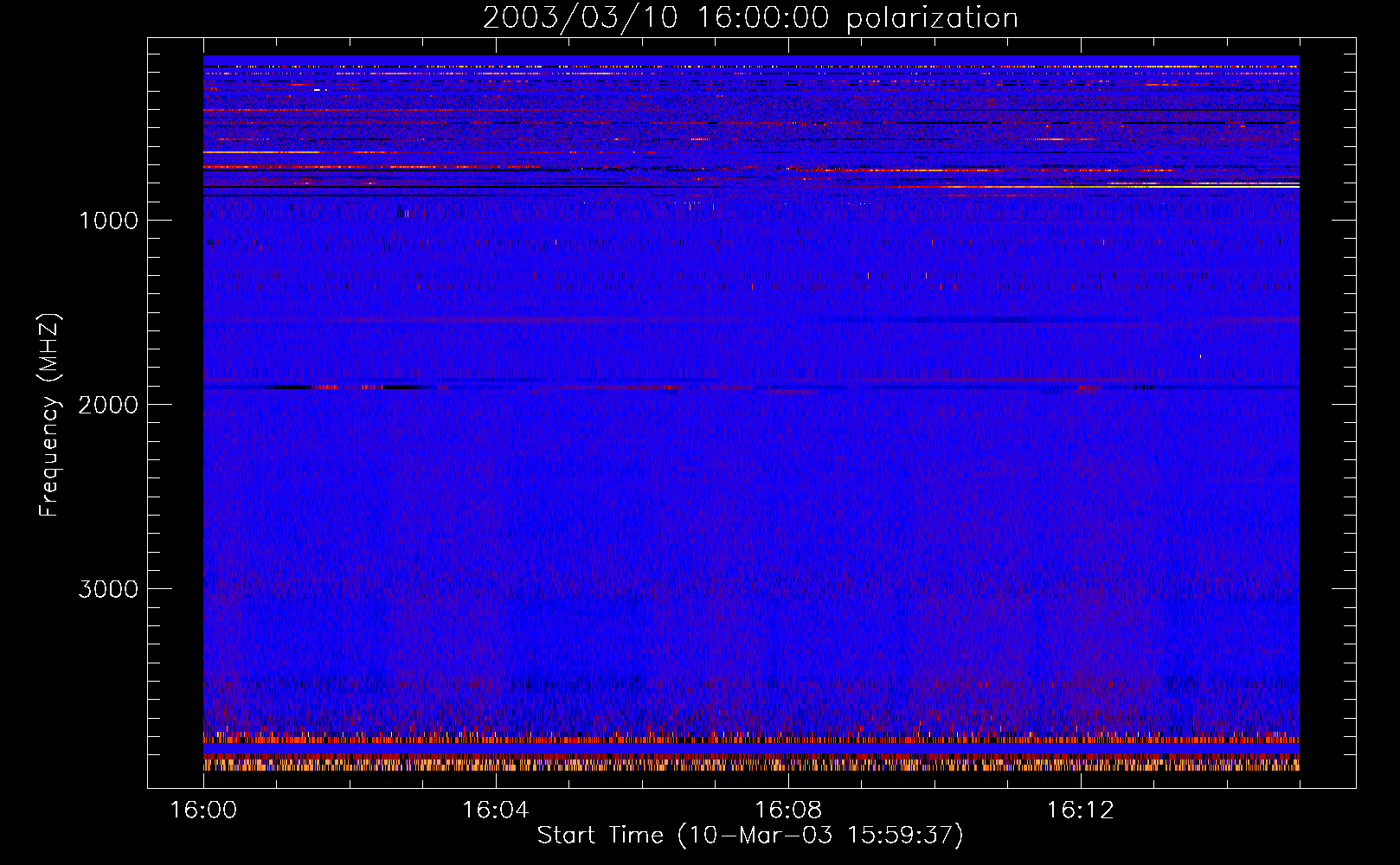Viewport: 1400px width, 865px height.
Task: Click the 16:00 time axis label
Action: click(203, 811)
